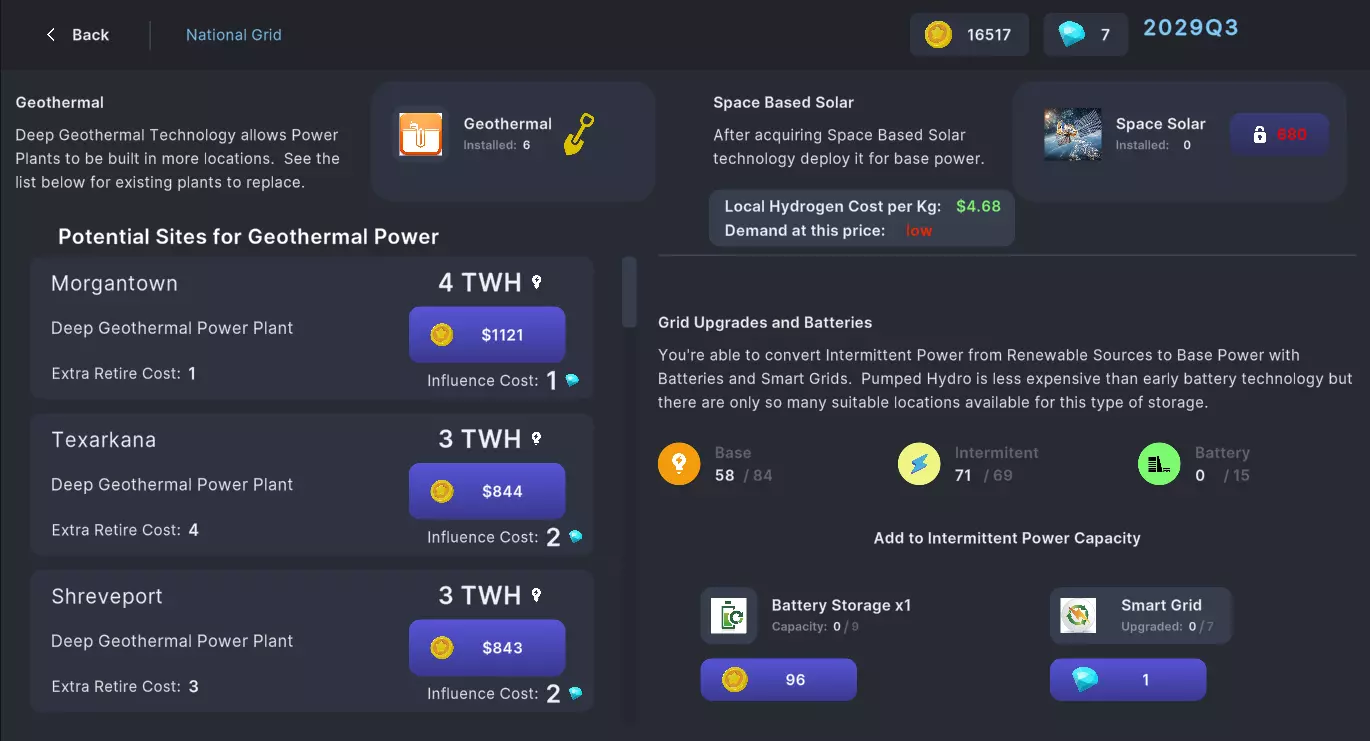Purchase Texarkana geothermal plant for $844
The image size is (1370, 741).
[487, 491]
